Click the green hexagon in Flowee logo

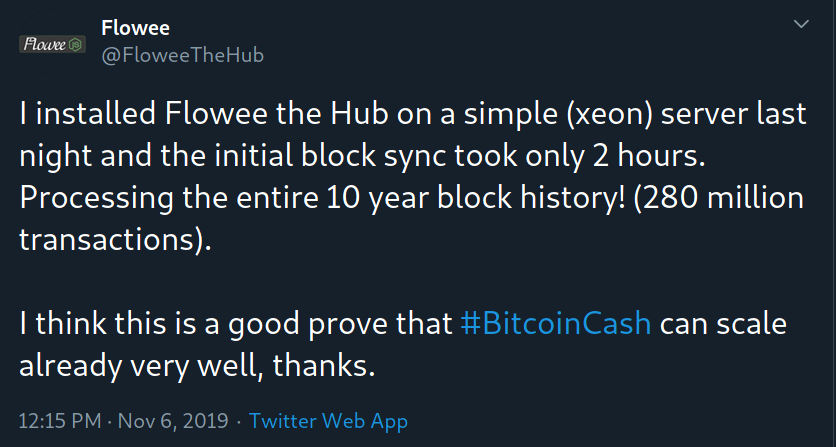tap(76, 45)
